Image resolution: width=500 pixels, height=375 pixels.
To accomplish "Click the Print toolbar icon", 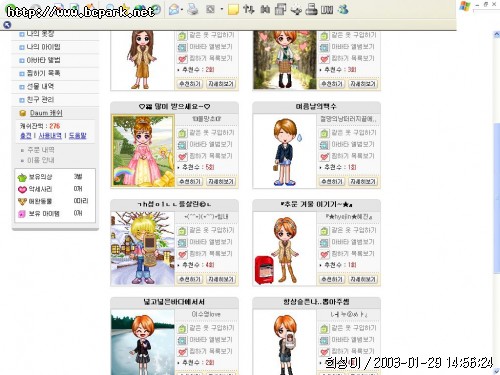I will [x=193, y=9].
